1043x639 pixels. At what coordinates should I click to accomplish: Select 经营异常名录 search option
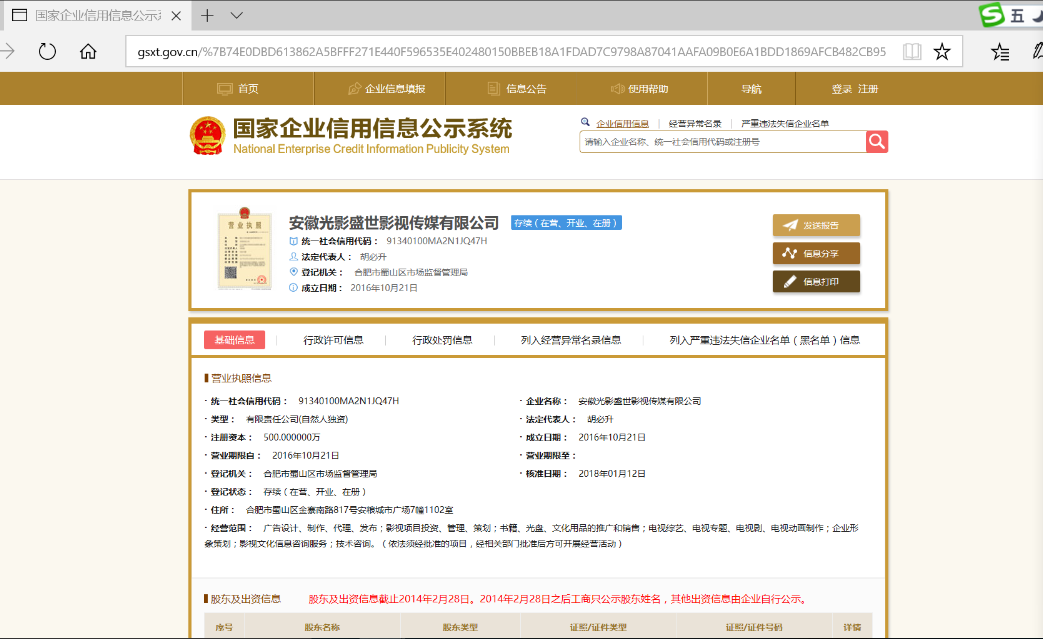tap(695, 123)
